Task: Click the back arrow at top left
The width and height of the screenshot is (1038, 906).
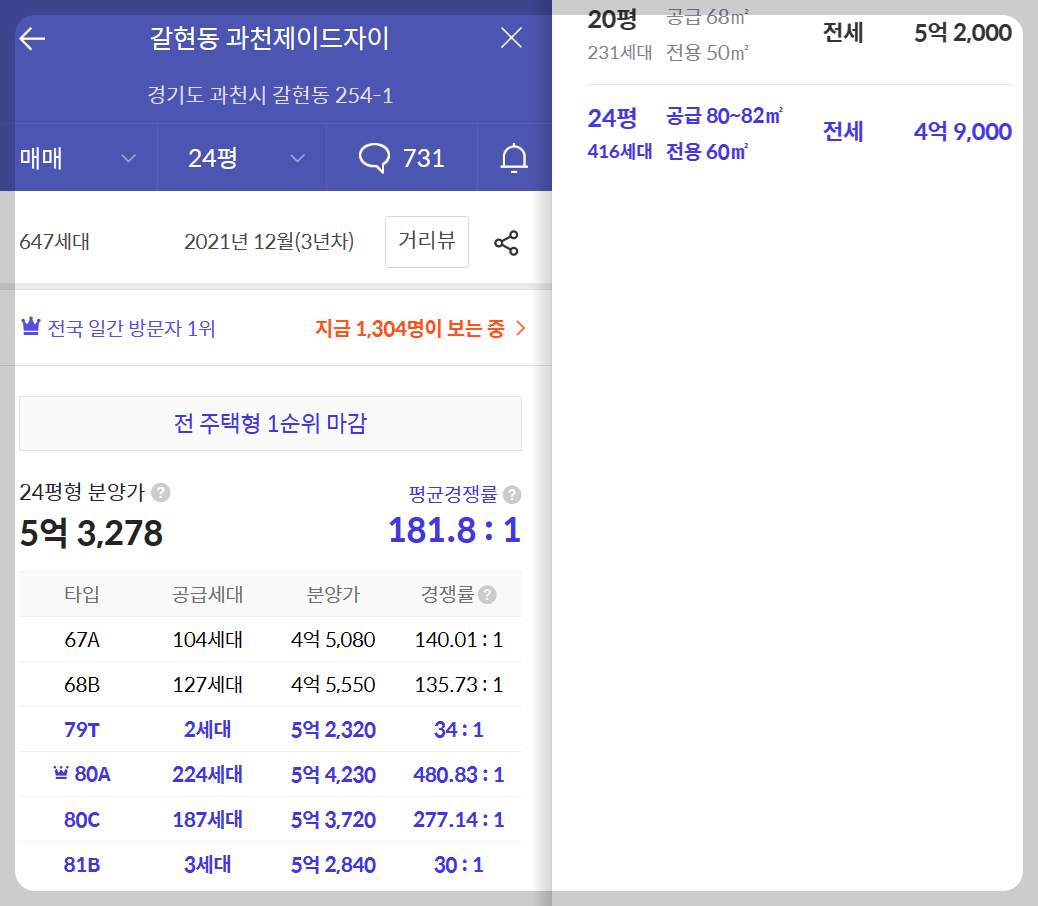Action: tap(31, 37)
